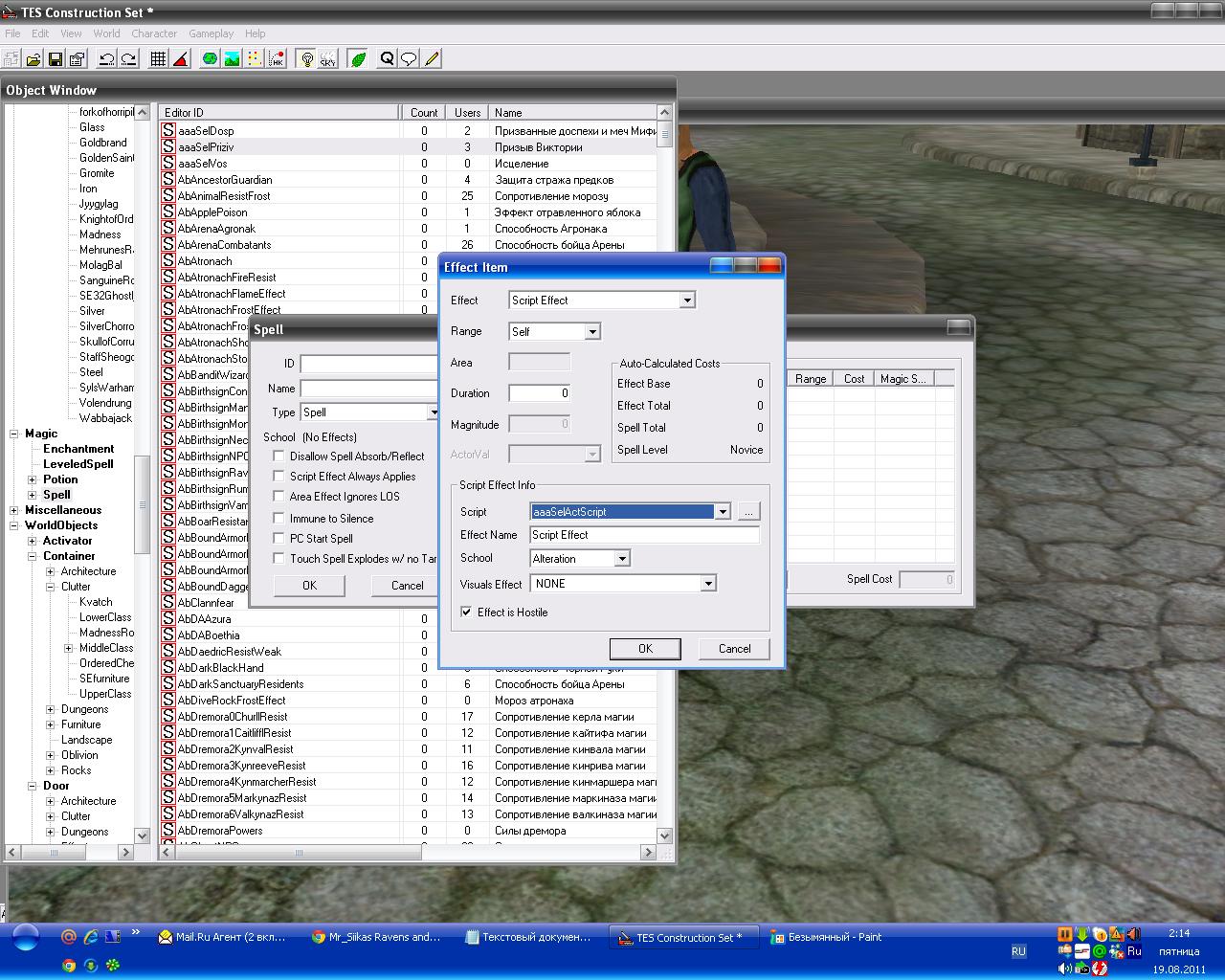The width and height of the screenshot is (1225, 980).
Task: Open Landscape Editing toolbar icon
Action: click(232, 58)
